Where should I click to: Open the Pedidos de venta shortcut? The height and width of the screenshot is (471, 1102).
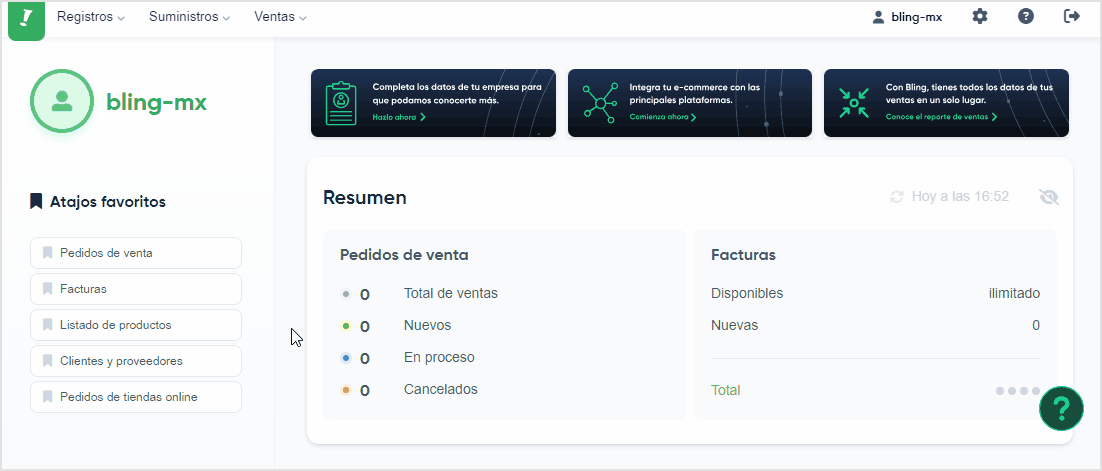pyautogui.click(x=136, y=253)
